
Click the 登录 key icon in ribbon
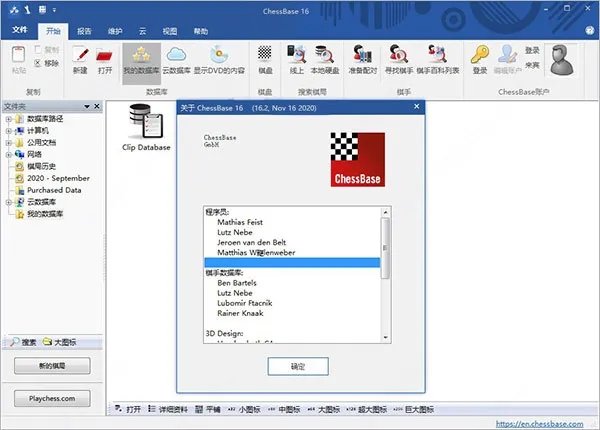tap(480, 56)
